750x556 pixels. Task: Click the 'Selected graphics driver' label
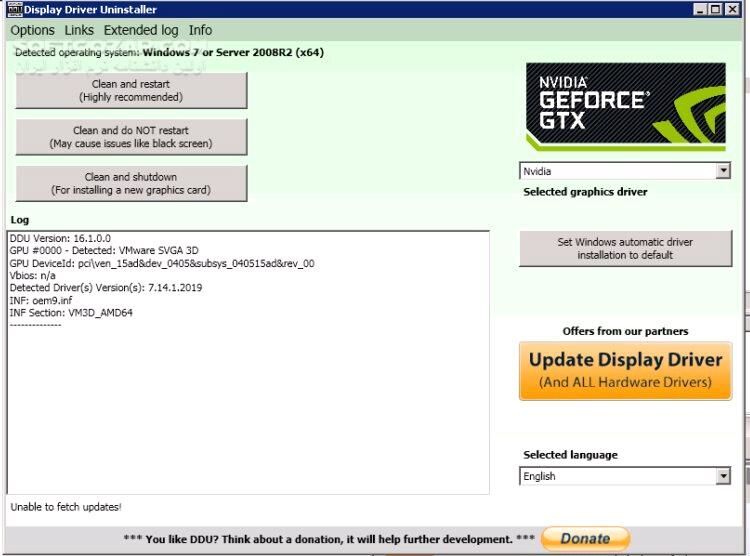coord(585,192)
